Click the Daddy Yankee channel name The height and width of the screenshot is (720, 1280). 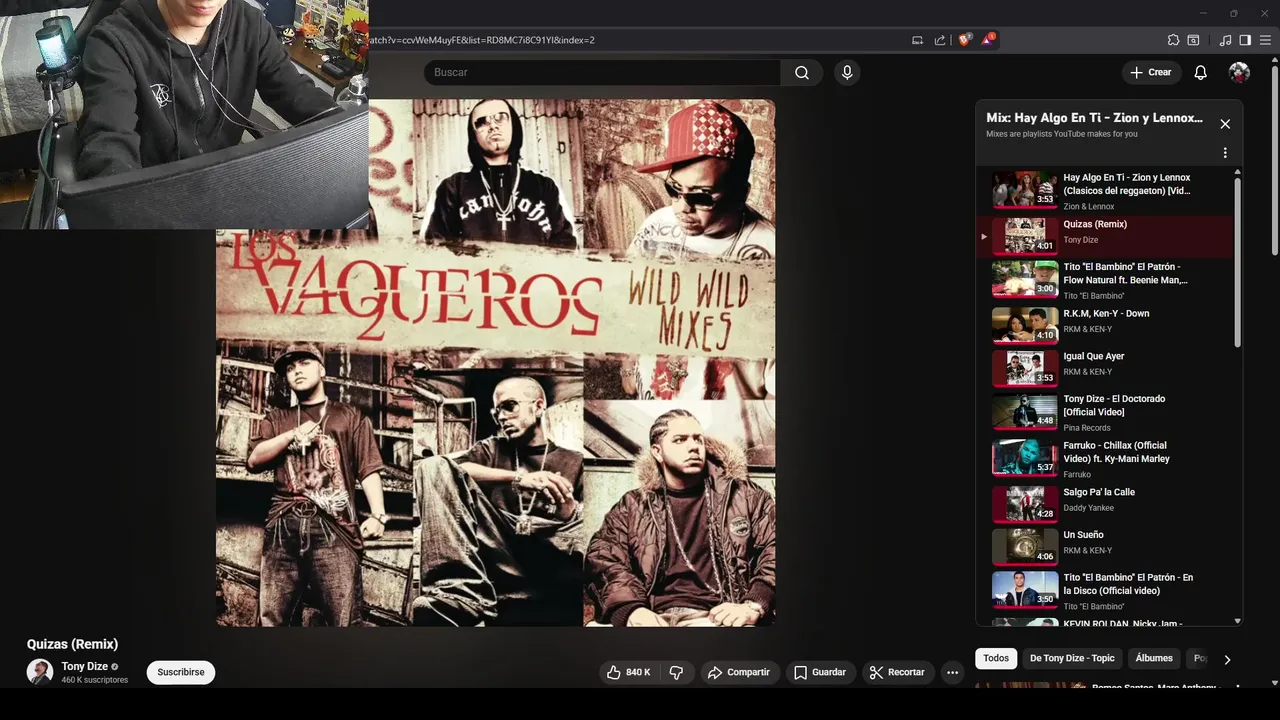(x=1088, y=508)
